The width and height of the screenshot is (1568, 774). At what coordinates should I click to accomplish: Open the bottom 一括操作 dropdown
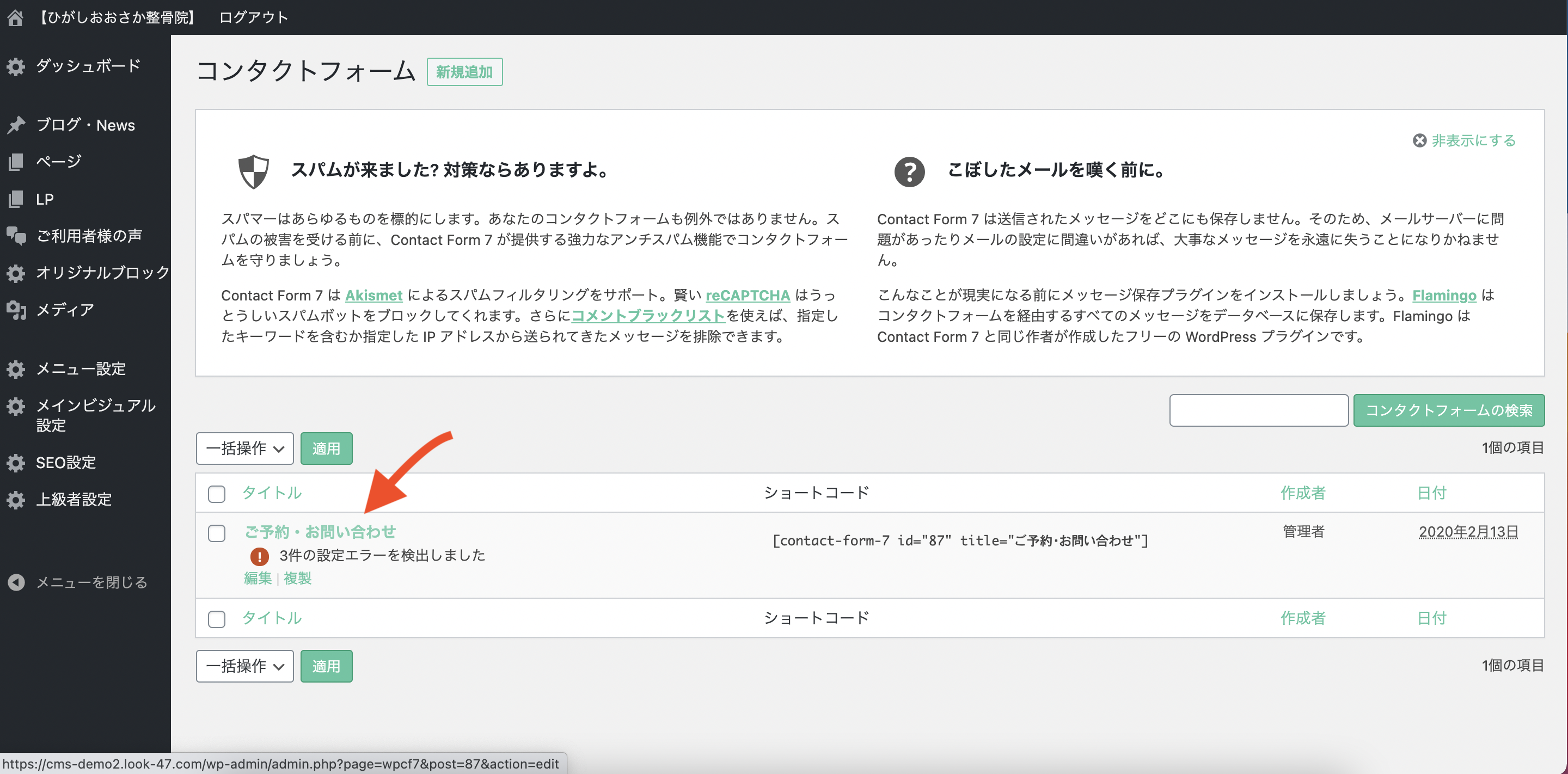(244, 666)
